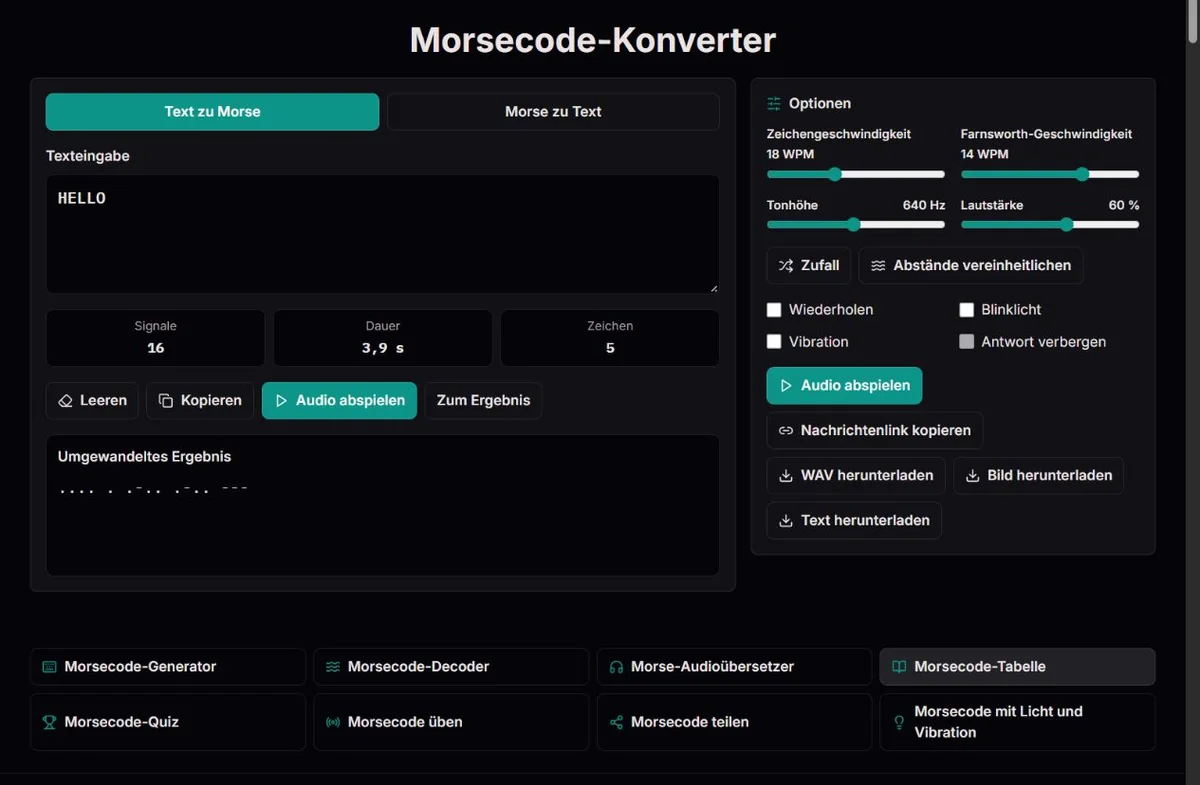Screen dimensions: 1200x785
Task: Click into the Texteingabe field containing HELLO
Action: click(383, 235)
